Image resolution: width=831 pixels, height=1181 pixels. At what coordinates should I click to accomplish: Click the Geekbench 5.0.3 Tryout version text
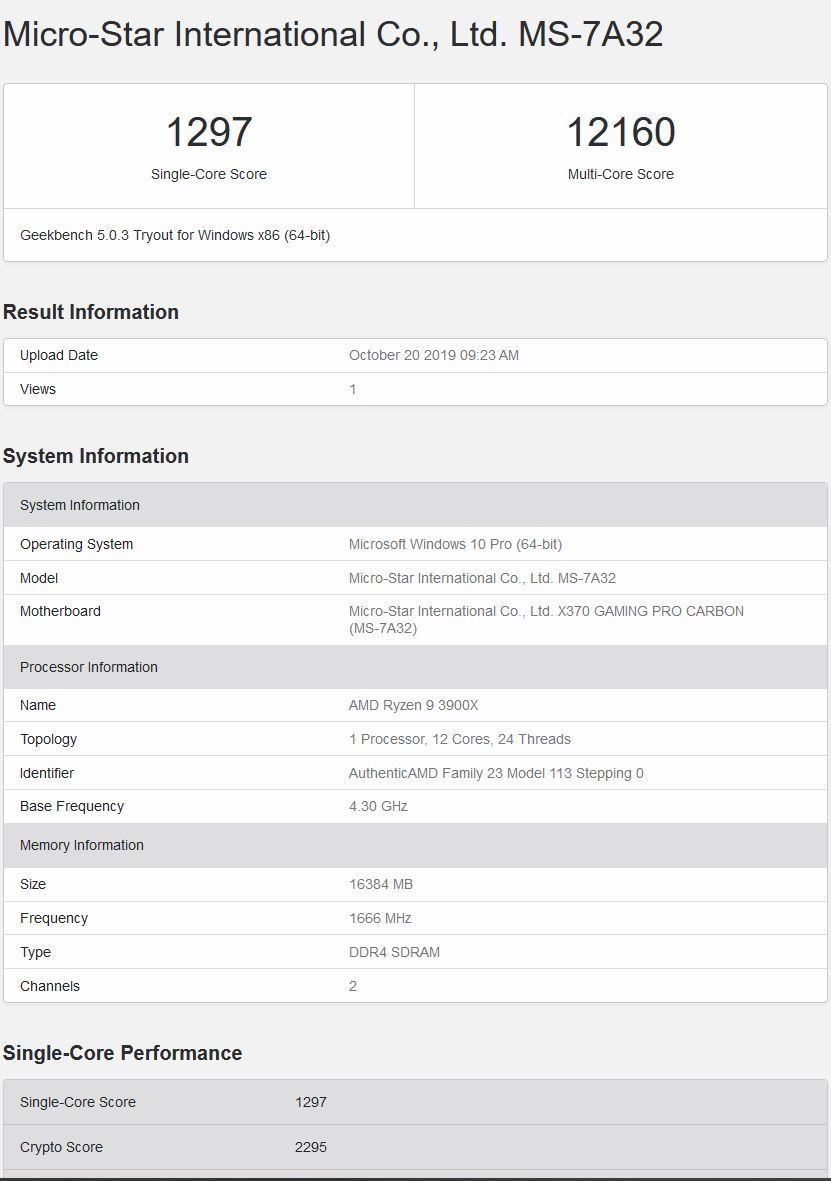point(175,236)
